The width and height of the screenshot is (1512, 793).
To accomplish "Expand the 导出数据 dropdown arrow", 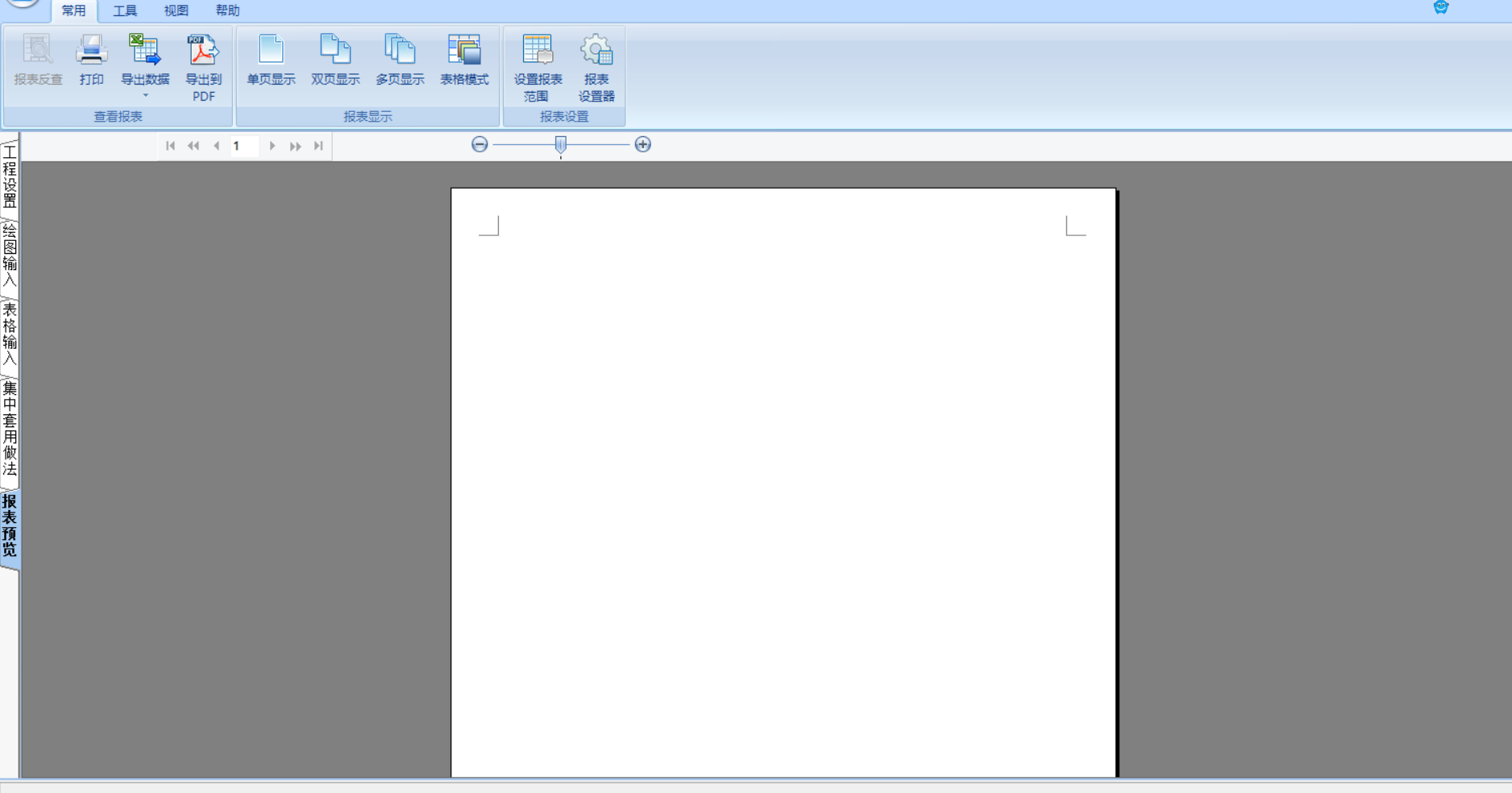I will coord(145,95).
